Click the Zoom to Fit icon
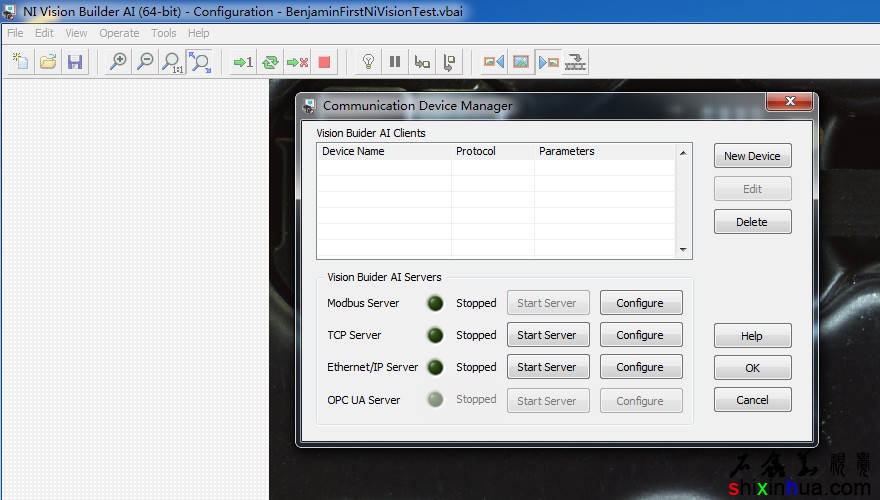Image resolution: width=880 pixels, height=500 pixels. click(200, 62)
